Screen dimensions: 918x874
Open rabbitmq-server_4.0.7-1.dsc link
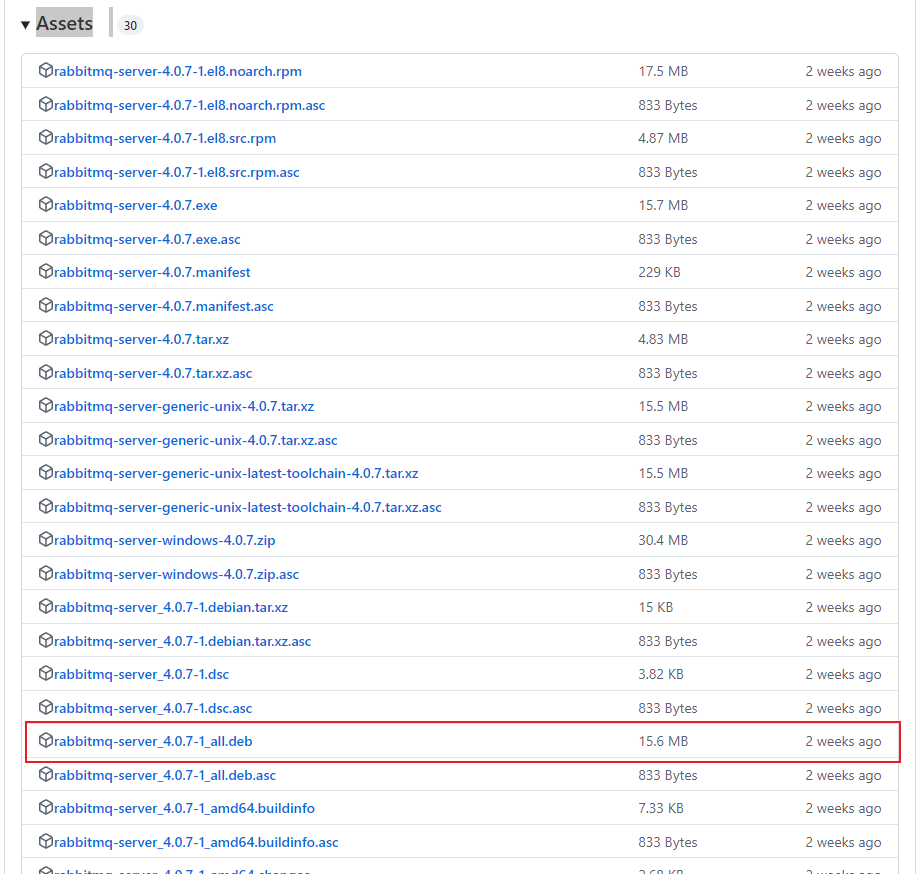pyautogui.click(x=142, y=674)
